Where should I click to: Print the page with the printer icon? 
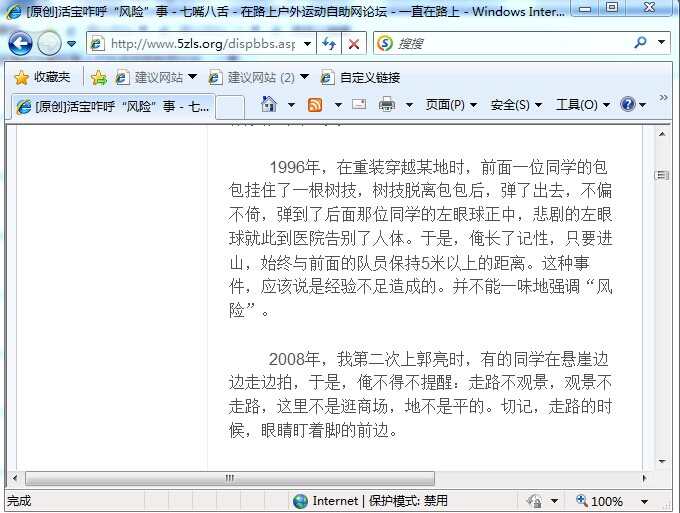tap(387, 105)
